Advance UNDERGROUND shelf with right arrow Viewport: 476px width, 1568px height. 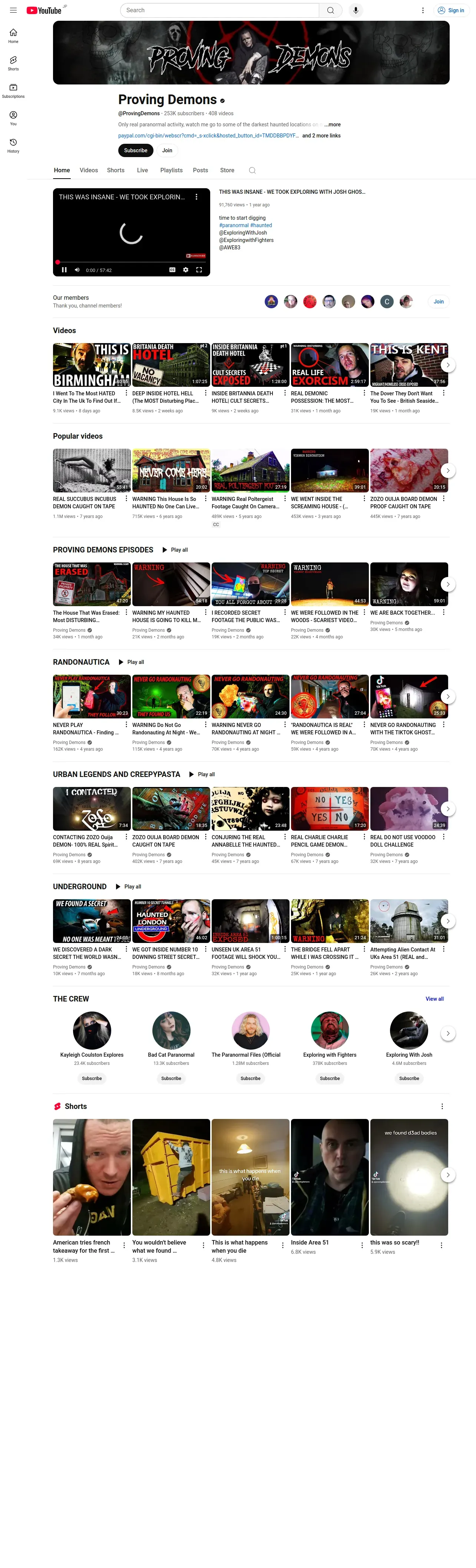448,921
